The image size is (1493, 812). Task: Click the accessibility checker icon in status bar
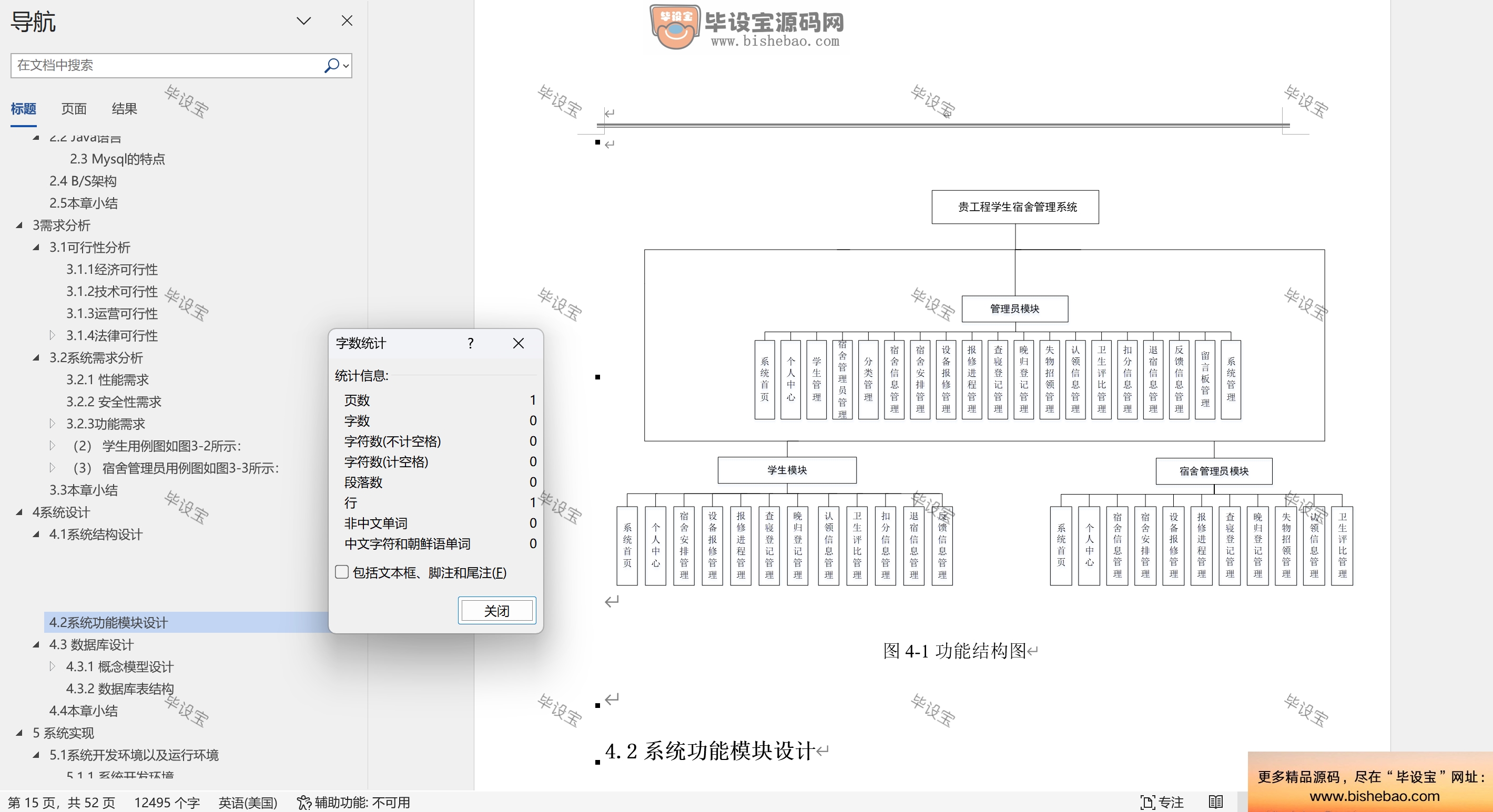[304, 803]
